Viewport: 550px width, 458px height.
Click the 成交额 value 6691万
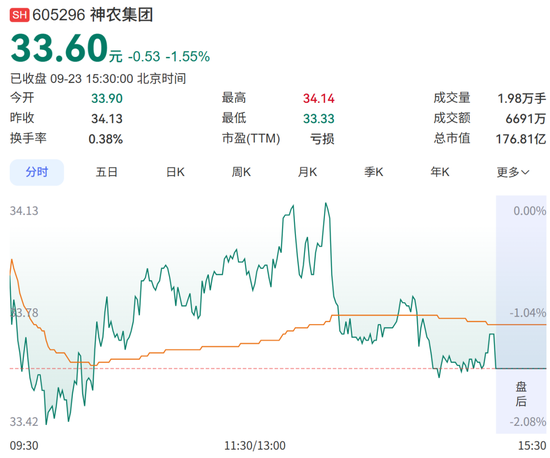(525, 119)
